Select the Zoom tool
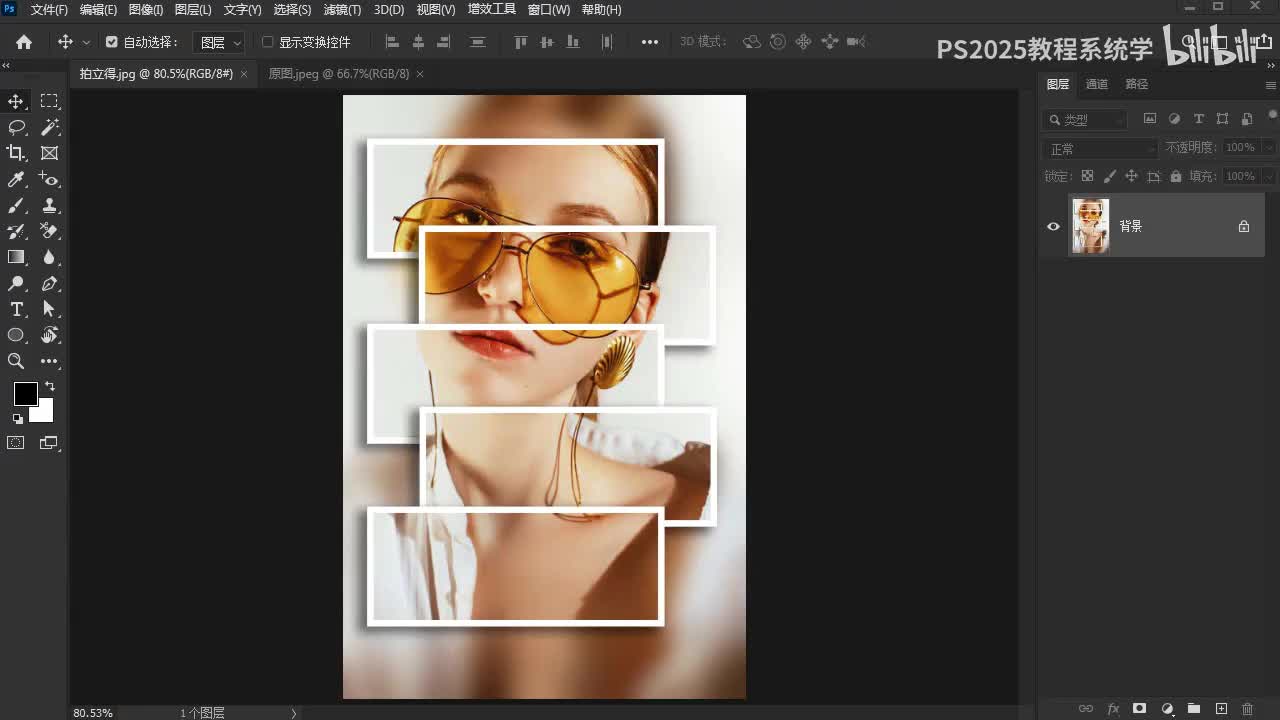The height and width of the screenshot is (720, 1280). click(x=16, y=361)
